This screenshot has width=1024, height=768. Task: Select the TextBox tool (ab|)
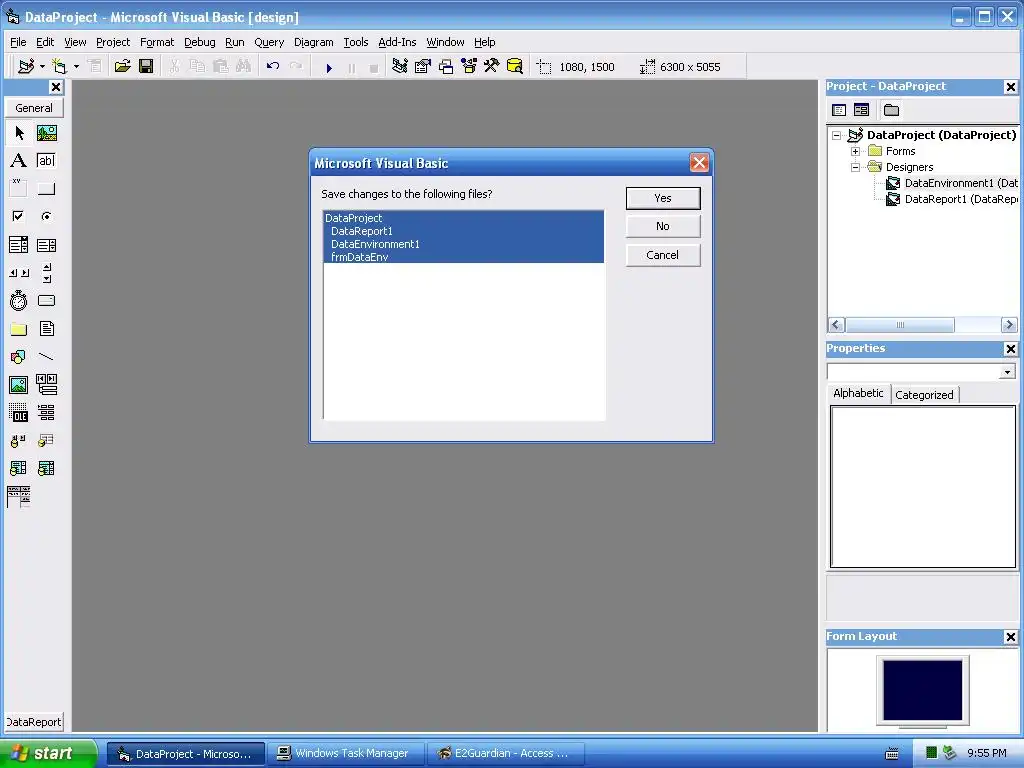(x=46, y=161)
